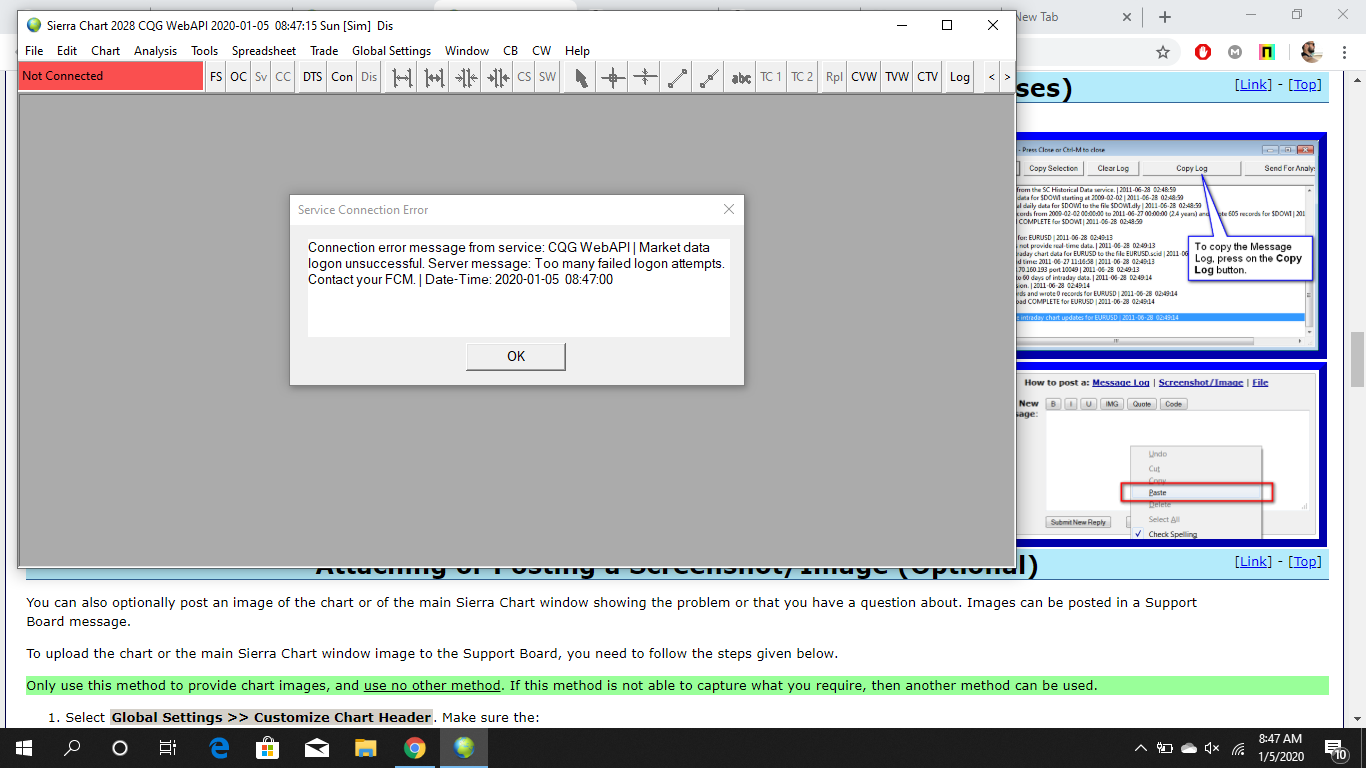This screenshot has height=768, width=1366.
Task: Click the gray M extension icon
Action: pos(1235,52)
